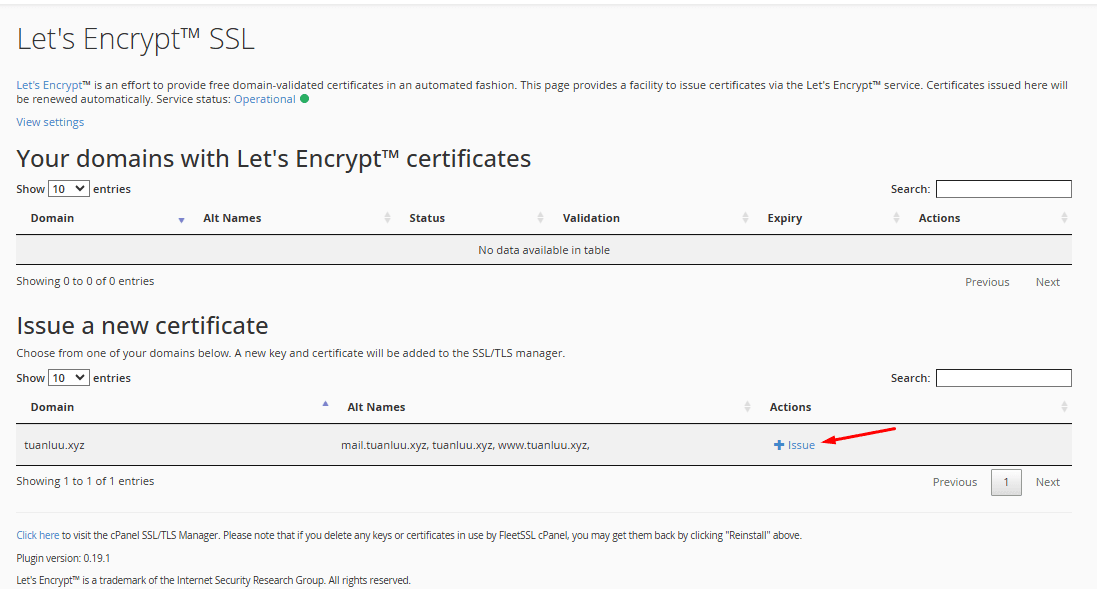The height and width of the screenshot is (589, 1097).
Task: Open entries dropdown in Issue a new certificate
Action: click(x=69, y=378)
